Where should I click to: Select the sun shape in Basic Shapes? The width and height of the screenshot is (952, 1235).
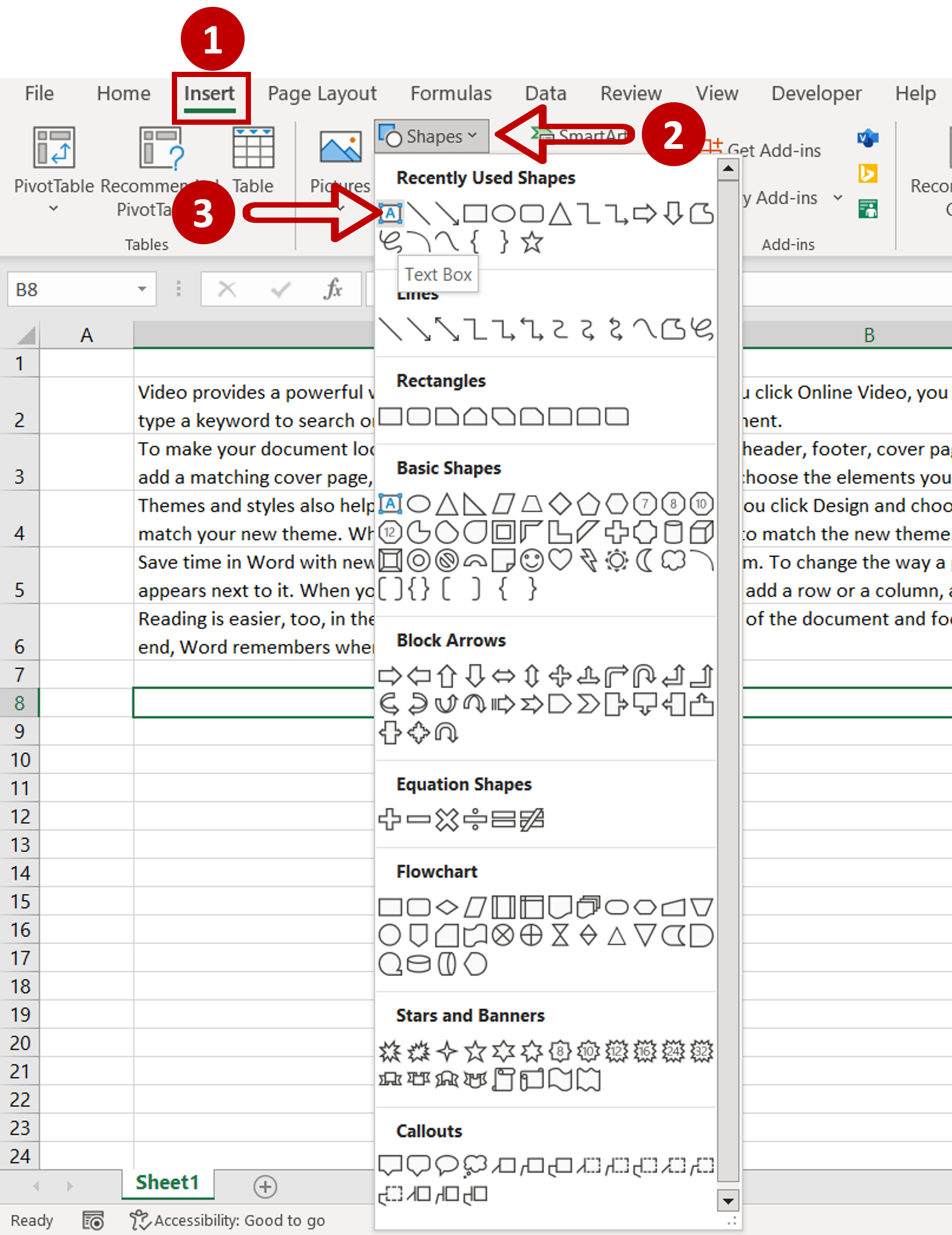pos(617,560)
